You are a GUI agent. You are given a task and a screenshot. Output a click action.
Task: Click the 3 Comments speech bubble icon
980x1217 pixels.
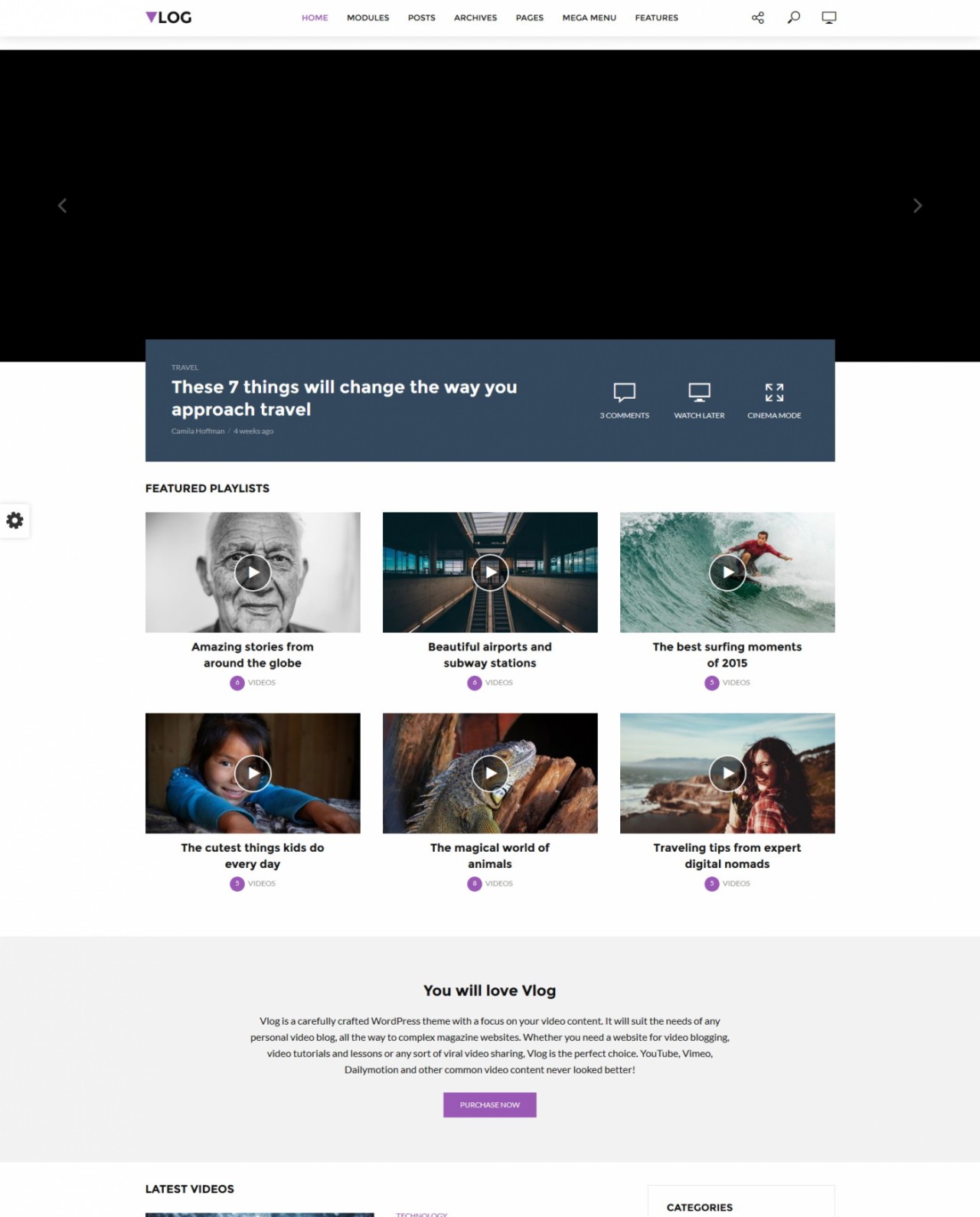coord(624,393)
